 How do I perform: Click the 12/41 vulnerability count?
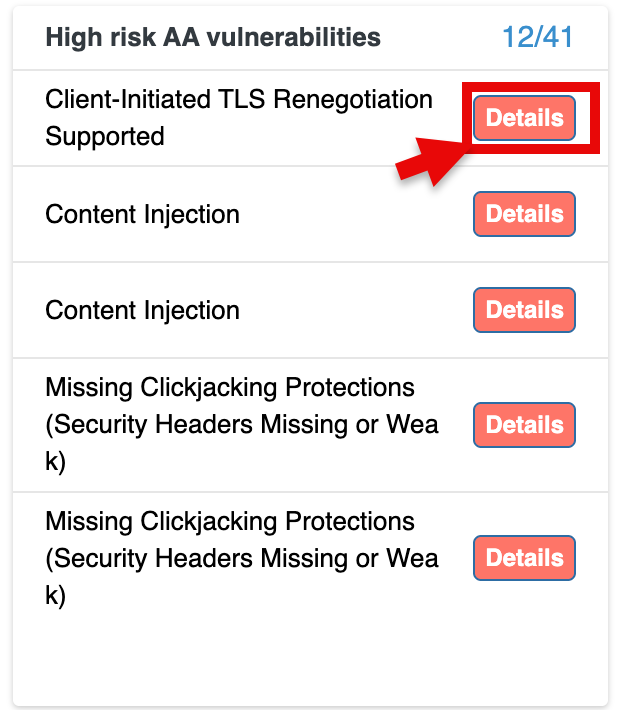[x=537, y=38]
